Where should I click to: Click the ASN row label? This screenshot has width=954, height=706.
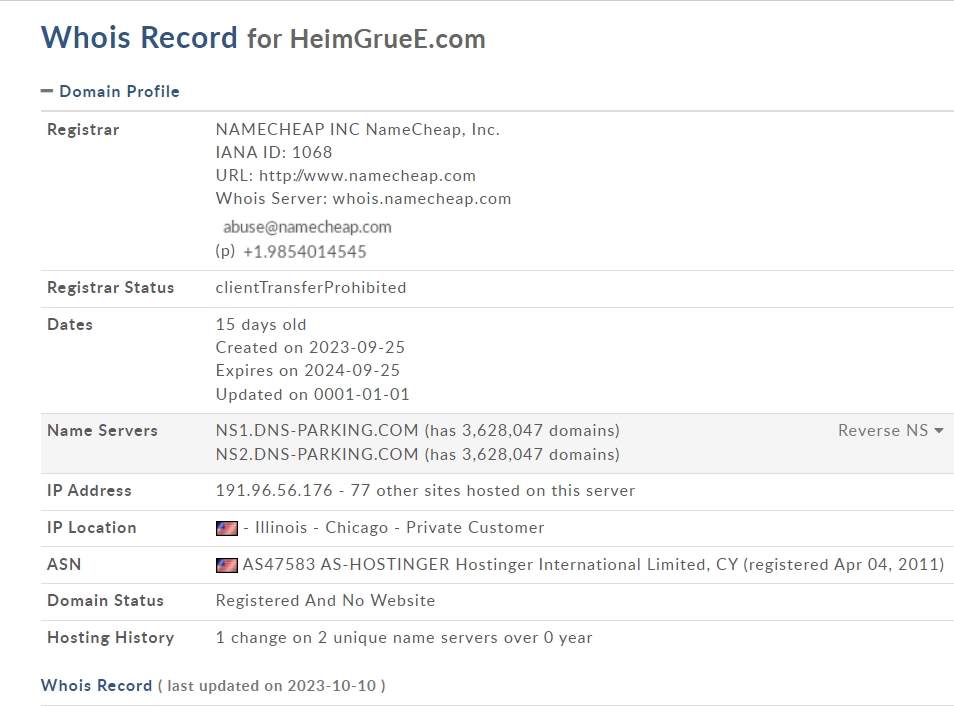64,565
